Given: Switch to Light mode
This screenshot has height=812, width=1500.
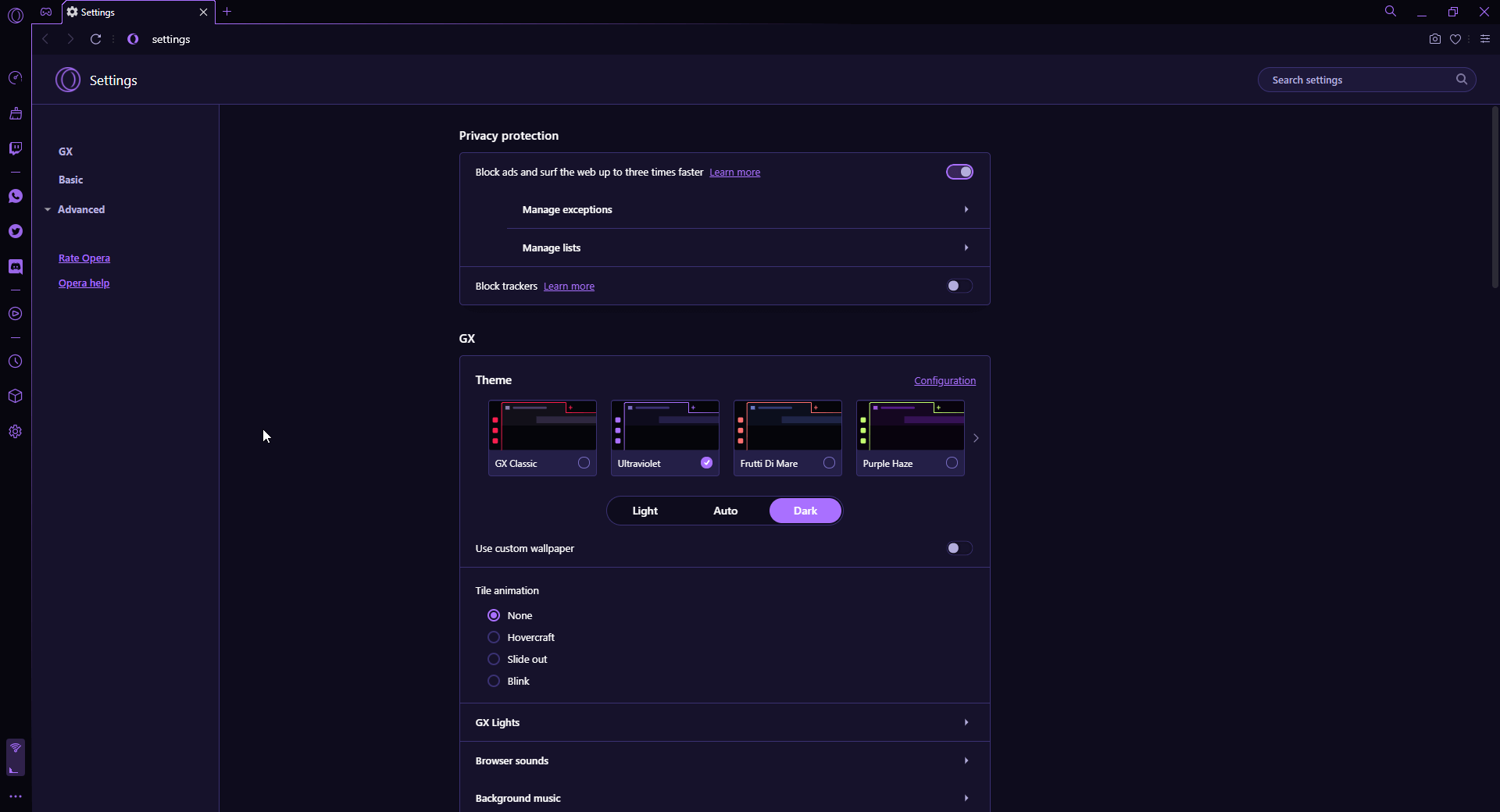Looking at the screenshot, I should [645, 511].
